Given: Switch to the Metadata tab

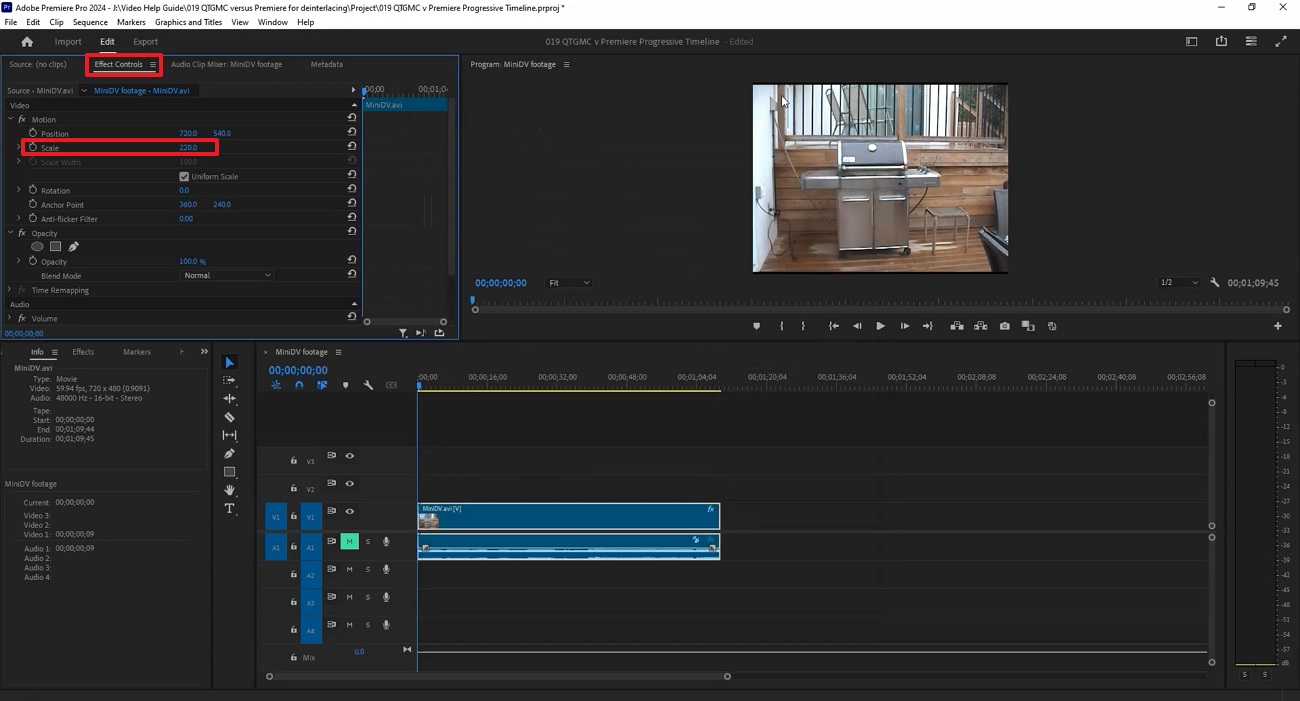Looking at the screenshot, I should [327, 64].
